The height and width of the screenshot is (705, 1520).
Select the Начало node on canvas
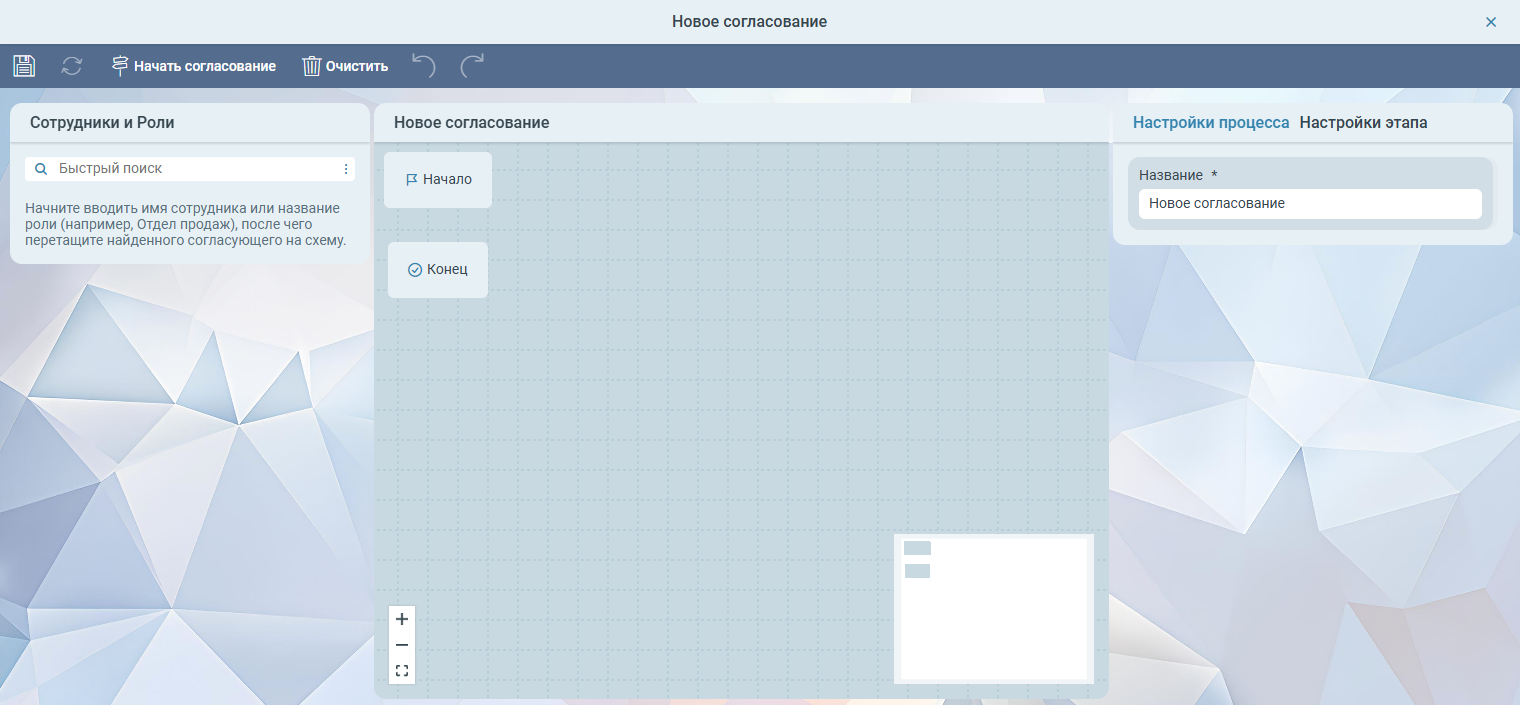(438, 180)
